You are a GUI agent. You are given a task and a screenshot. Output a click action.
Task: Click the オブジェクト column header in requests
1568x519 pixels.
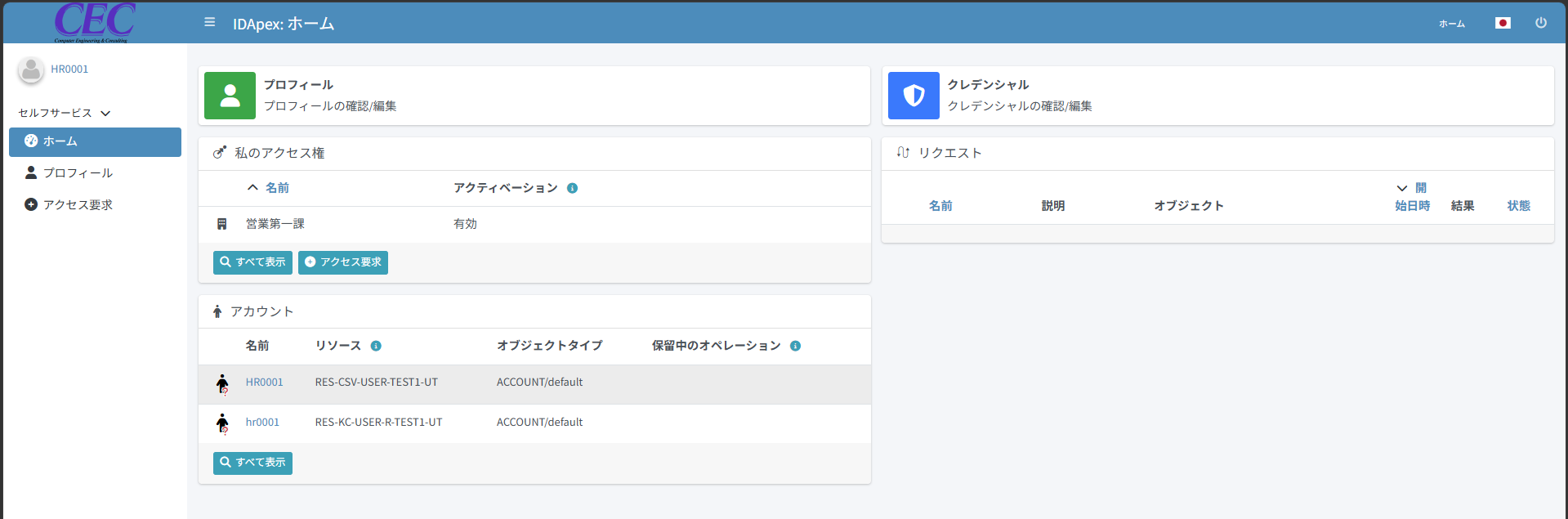tap(1190, 206)
